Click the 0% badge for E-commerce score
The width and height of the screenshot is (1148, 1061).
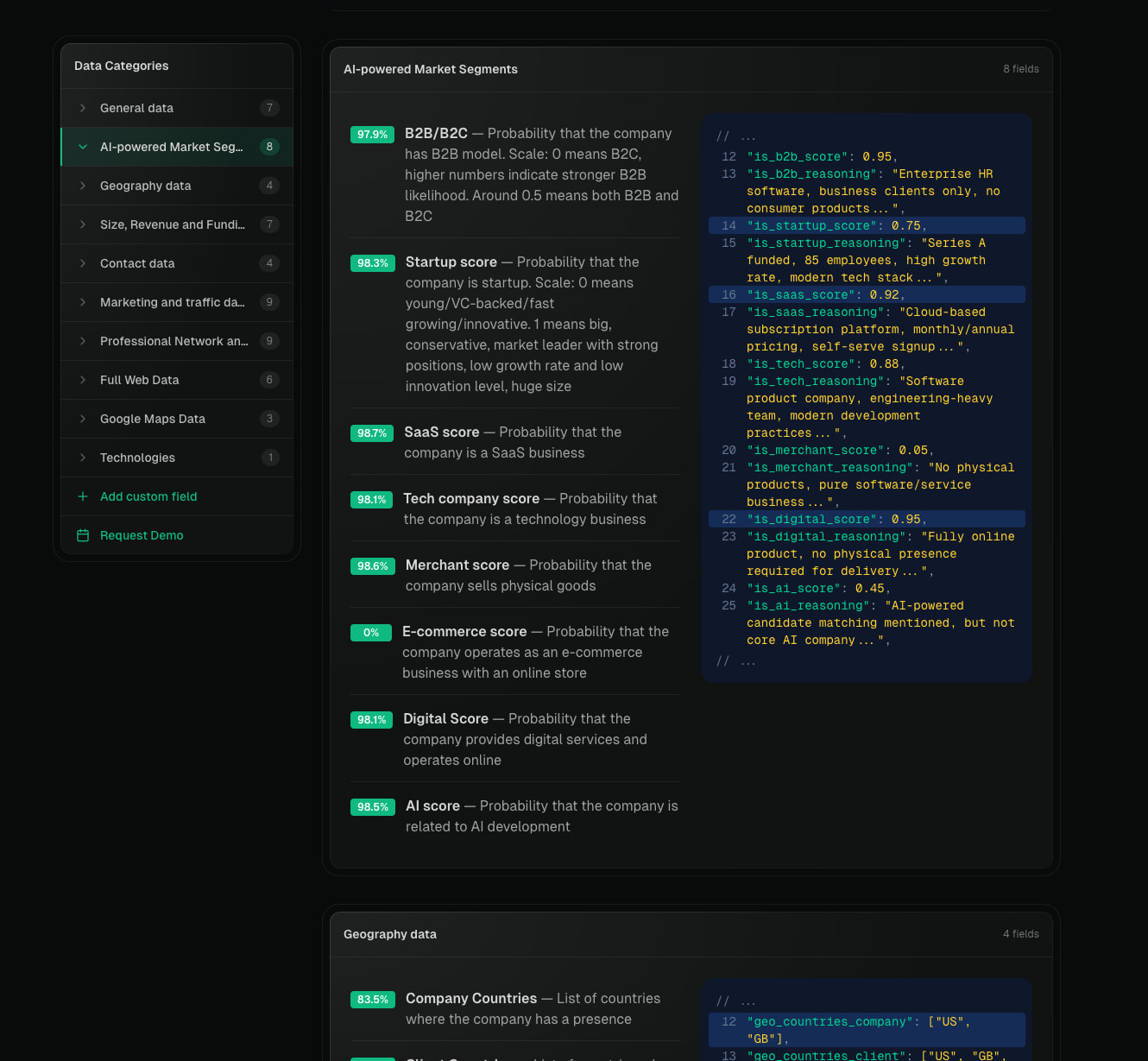[x=371, y=632]
